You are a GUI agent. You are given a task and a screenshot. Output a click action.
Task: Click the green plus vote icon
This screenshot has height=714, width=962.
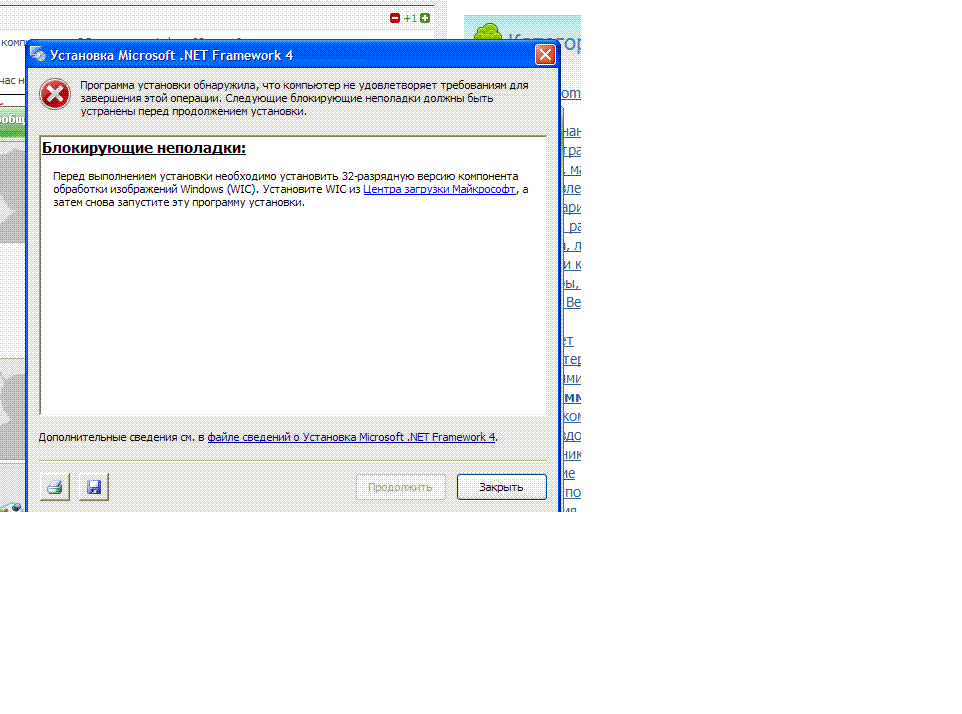pyautogui.click(x=425, y=18)
